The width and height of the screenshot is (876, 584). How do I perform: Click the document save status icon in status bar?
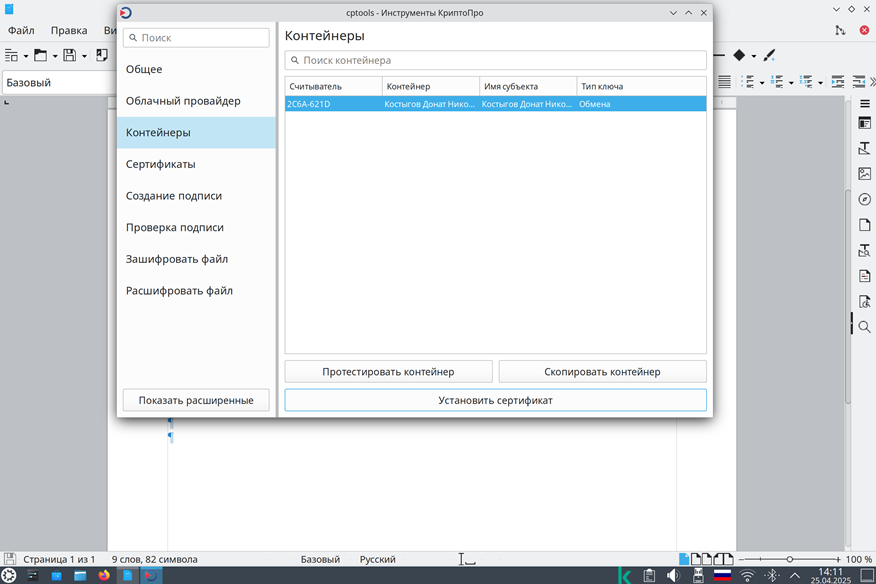pos(9,559)
